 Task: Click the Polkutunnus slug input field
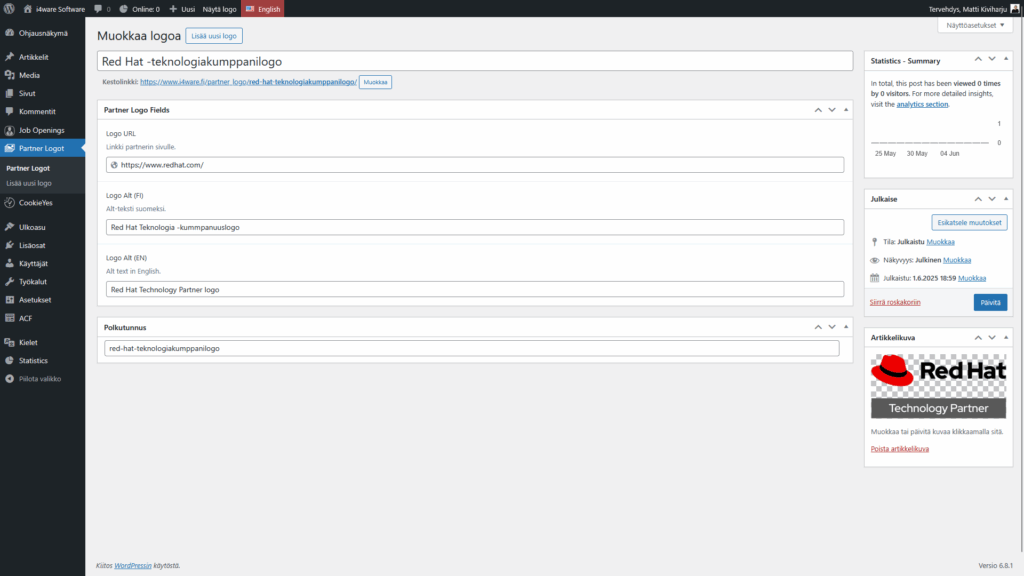point(472,349)
